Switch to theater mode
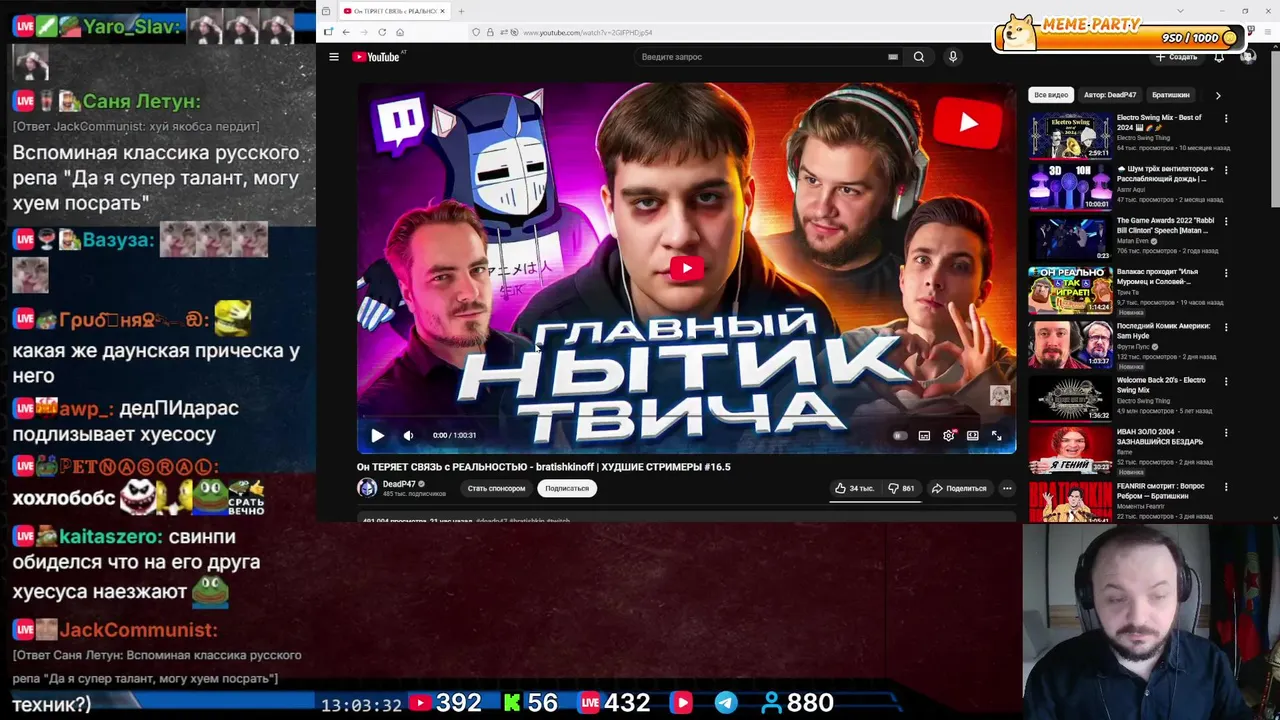 pos(972,435)
